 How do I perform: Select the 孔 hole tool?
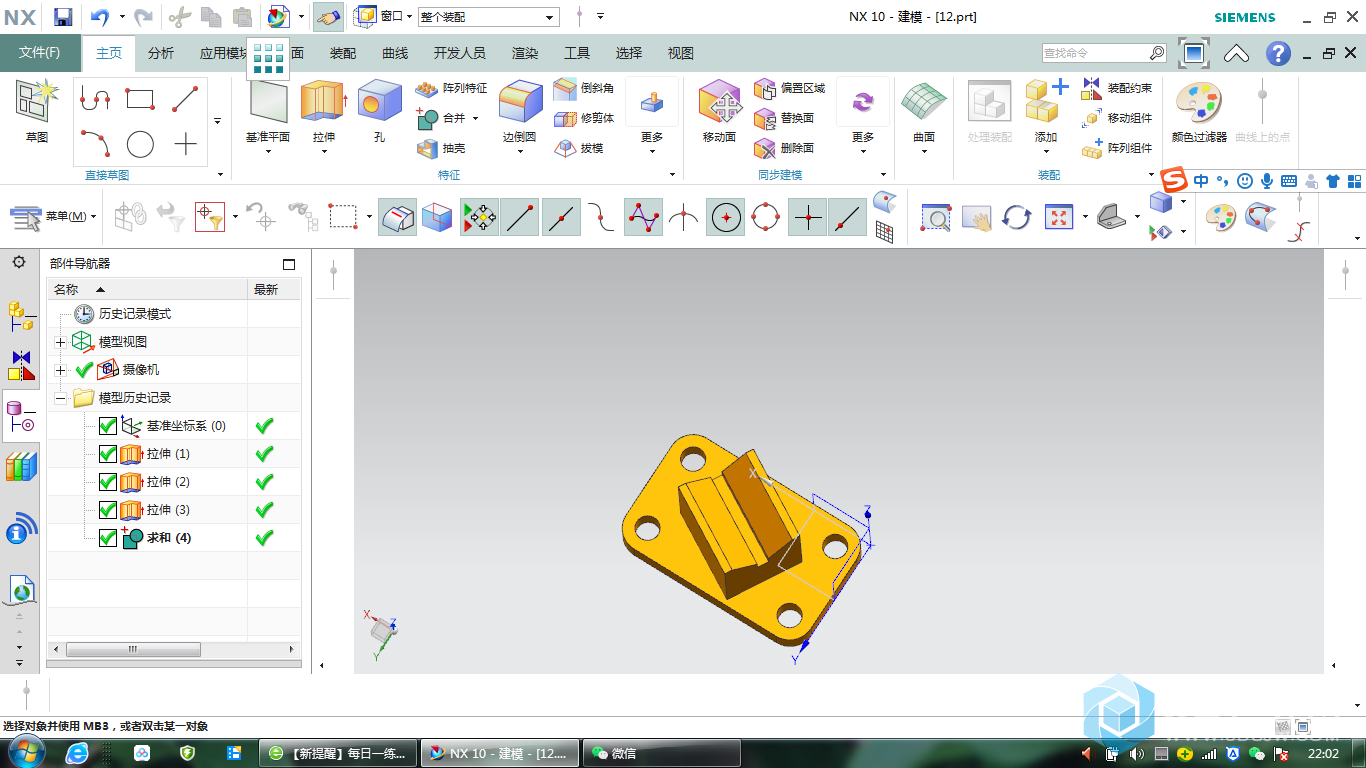[379, 112]
